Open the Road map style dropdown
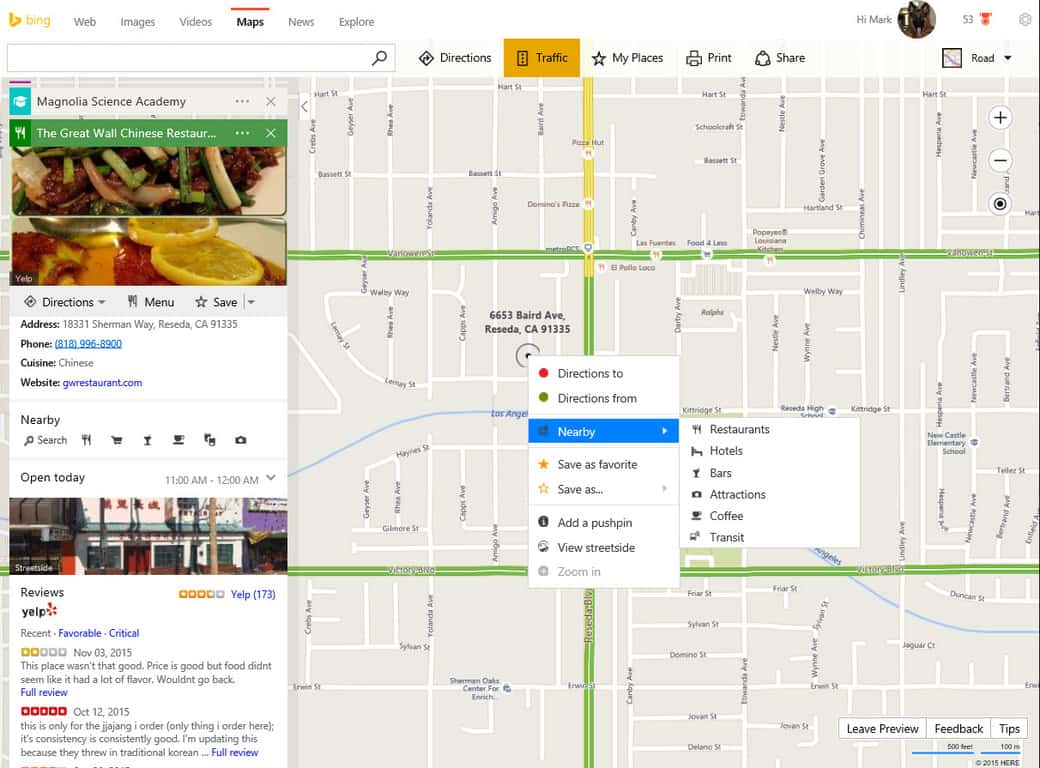This screenshot has width=1040, height=768. (977, 58)
